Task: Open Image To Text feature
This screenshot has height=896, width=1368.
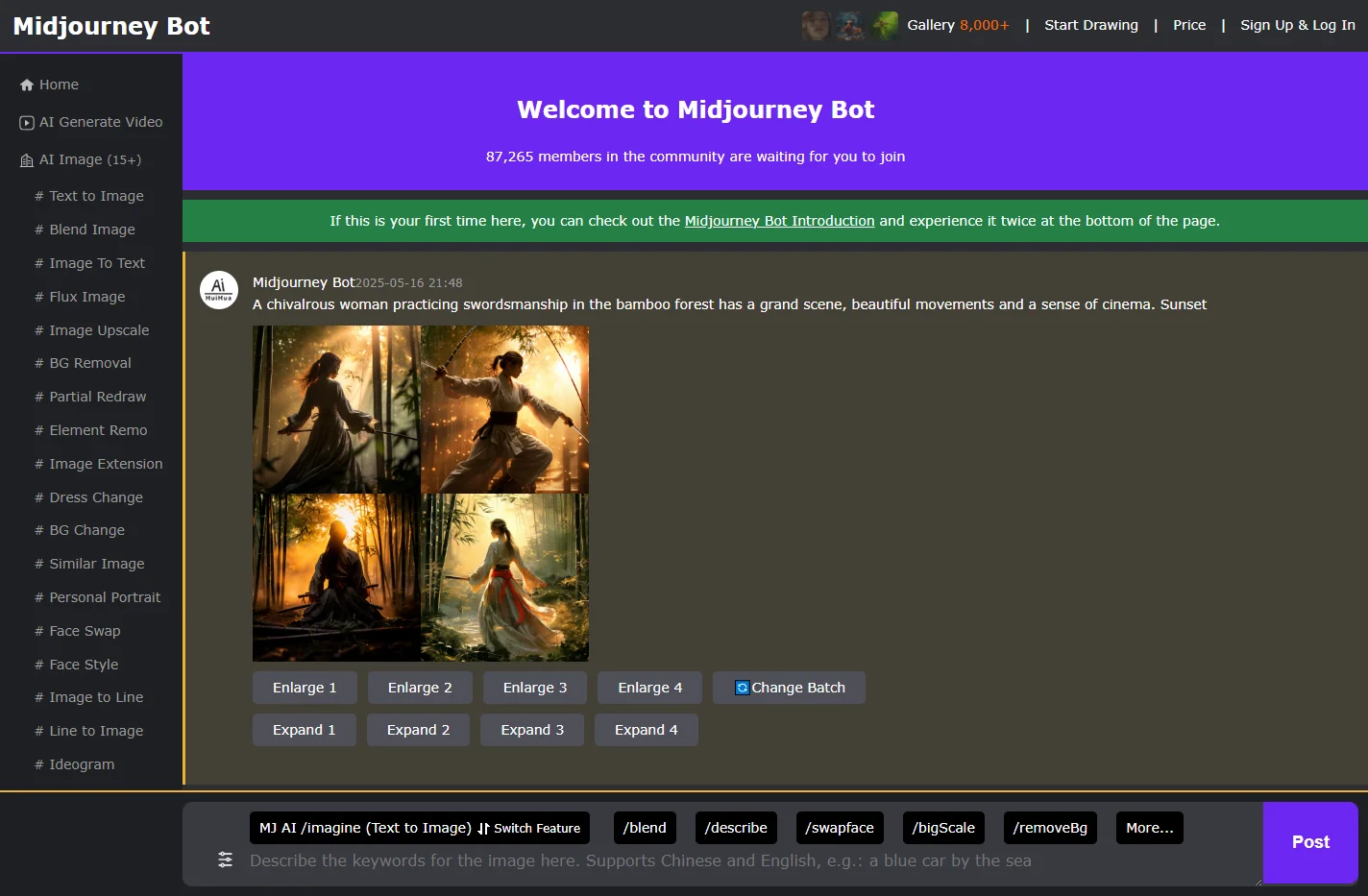Action: click(89, 263)
